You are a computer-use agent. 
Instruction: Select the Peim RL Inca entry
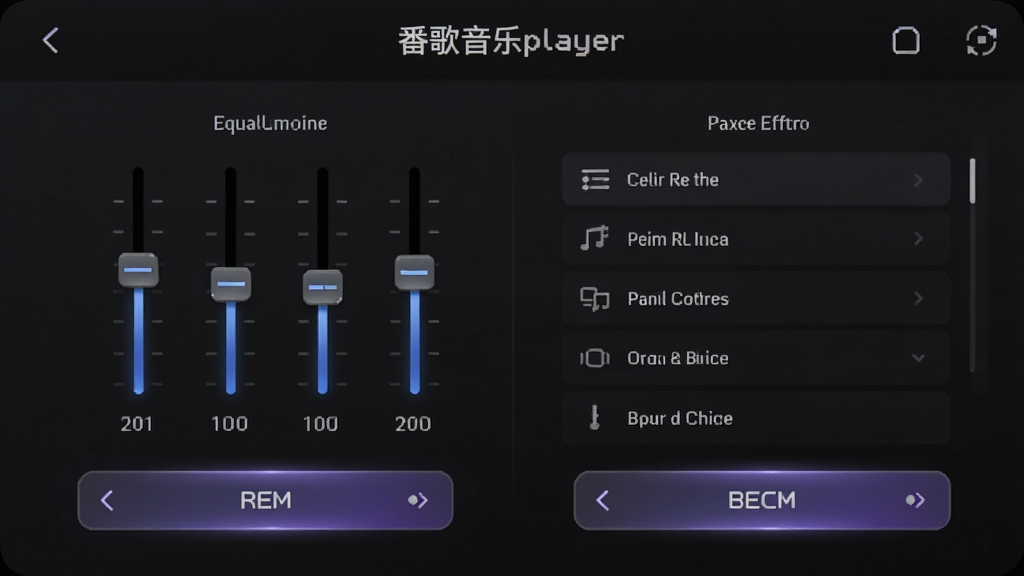(x=756, y=238)
